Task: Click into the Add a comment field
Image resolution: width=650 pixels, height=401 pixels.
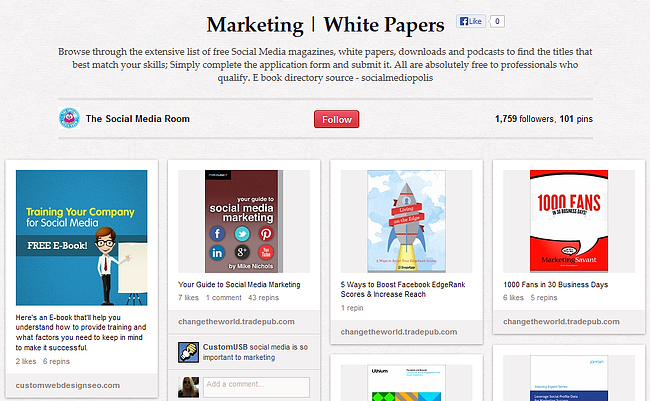Action: 255,386
